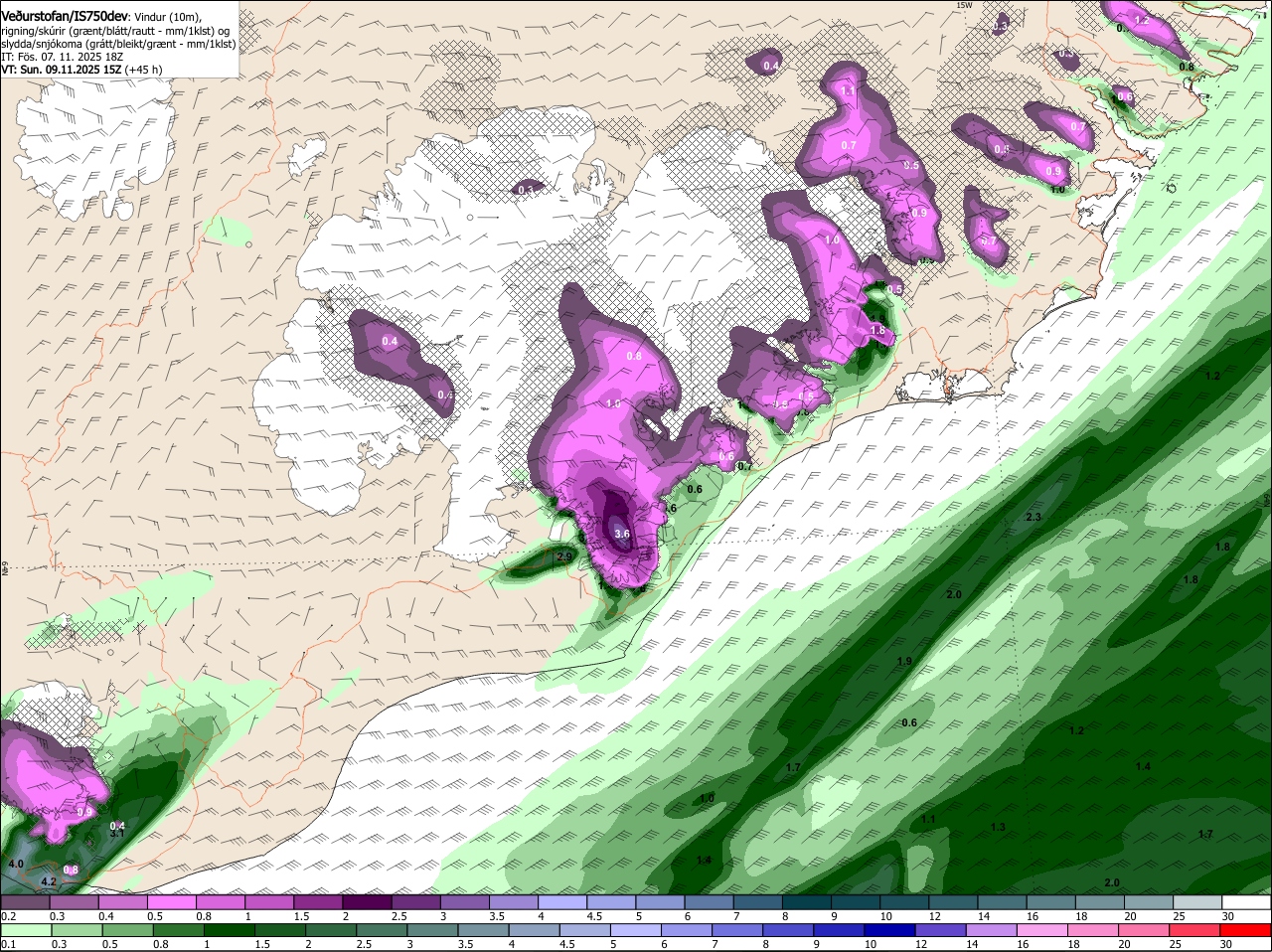The width and height of the screenshot is (1272, 952).
Task: Click the Veðurstofan/IS750dev title text
Action: click(65, 15)
